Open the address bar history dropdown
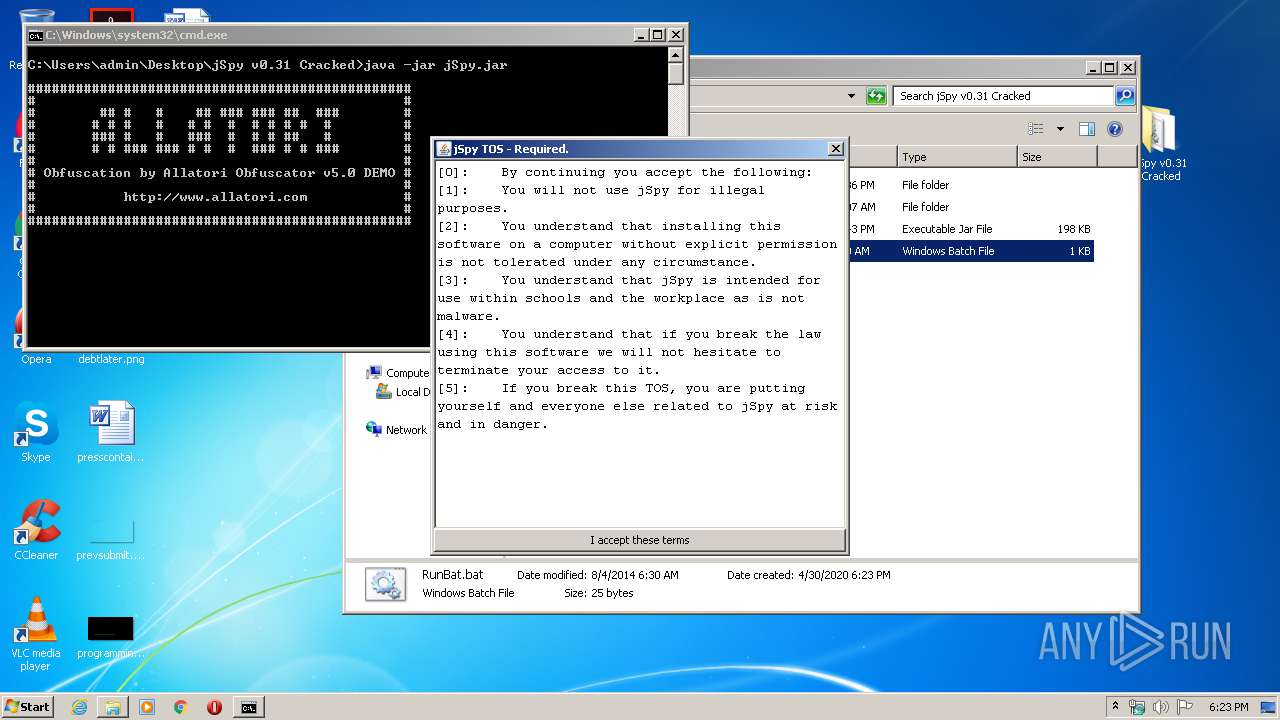Viewport: 1280px width, 720px height. pyautogui.click(x=851, y=96)
